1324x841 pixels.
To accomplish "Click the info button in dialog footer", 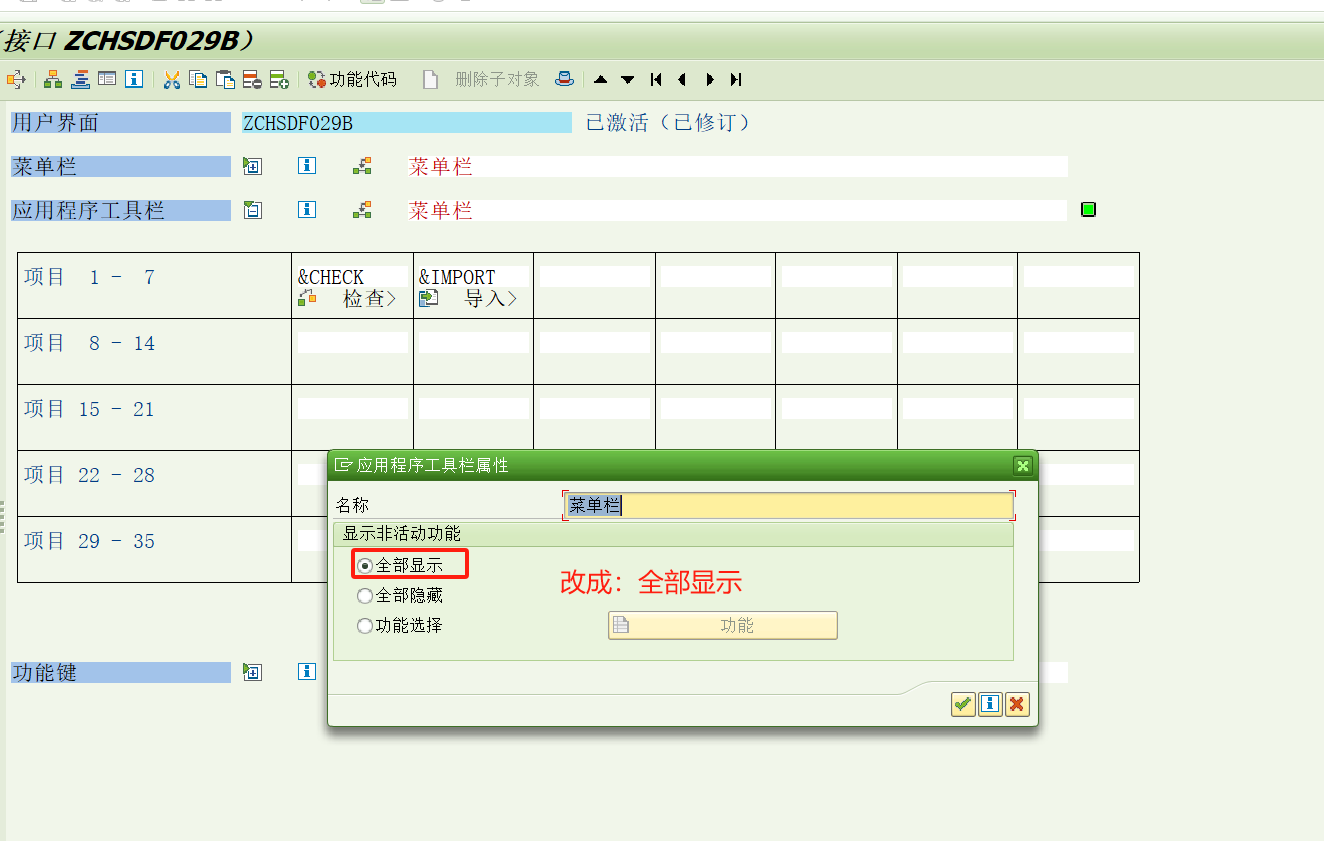I will coord(990,705).
